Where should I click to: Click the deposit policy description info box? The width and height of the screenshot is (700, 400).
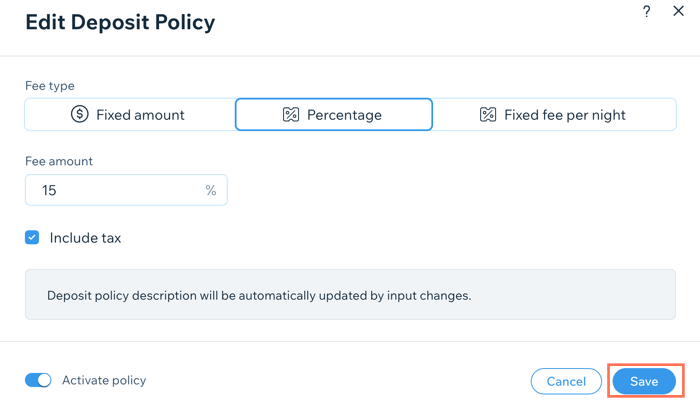point(350,295)
